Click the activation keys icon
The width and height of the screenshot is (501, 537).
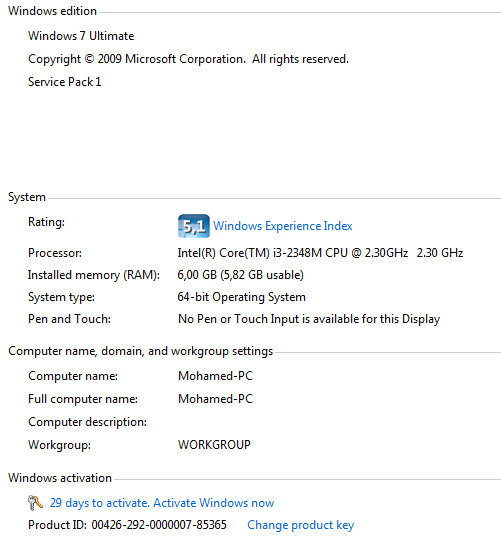point(35,503)
